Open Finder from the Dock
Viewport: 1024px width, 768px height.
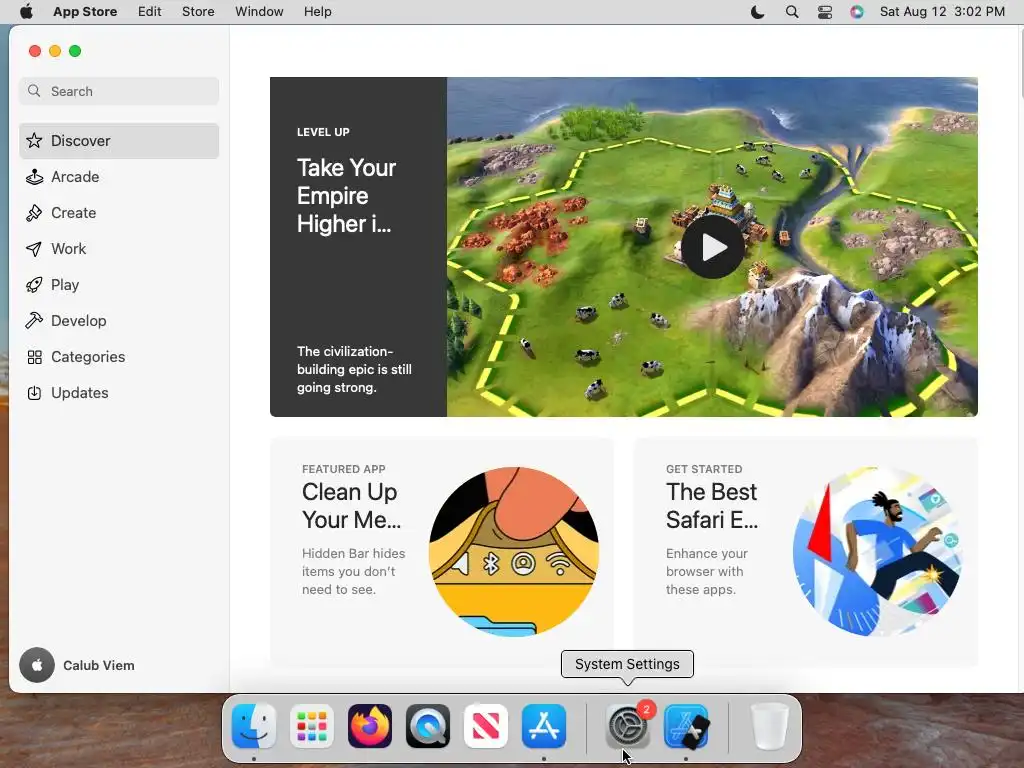coord(253,726)
